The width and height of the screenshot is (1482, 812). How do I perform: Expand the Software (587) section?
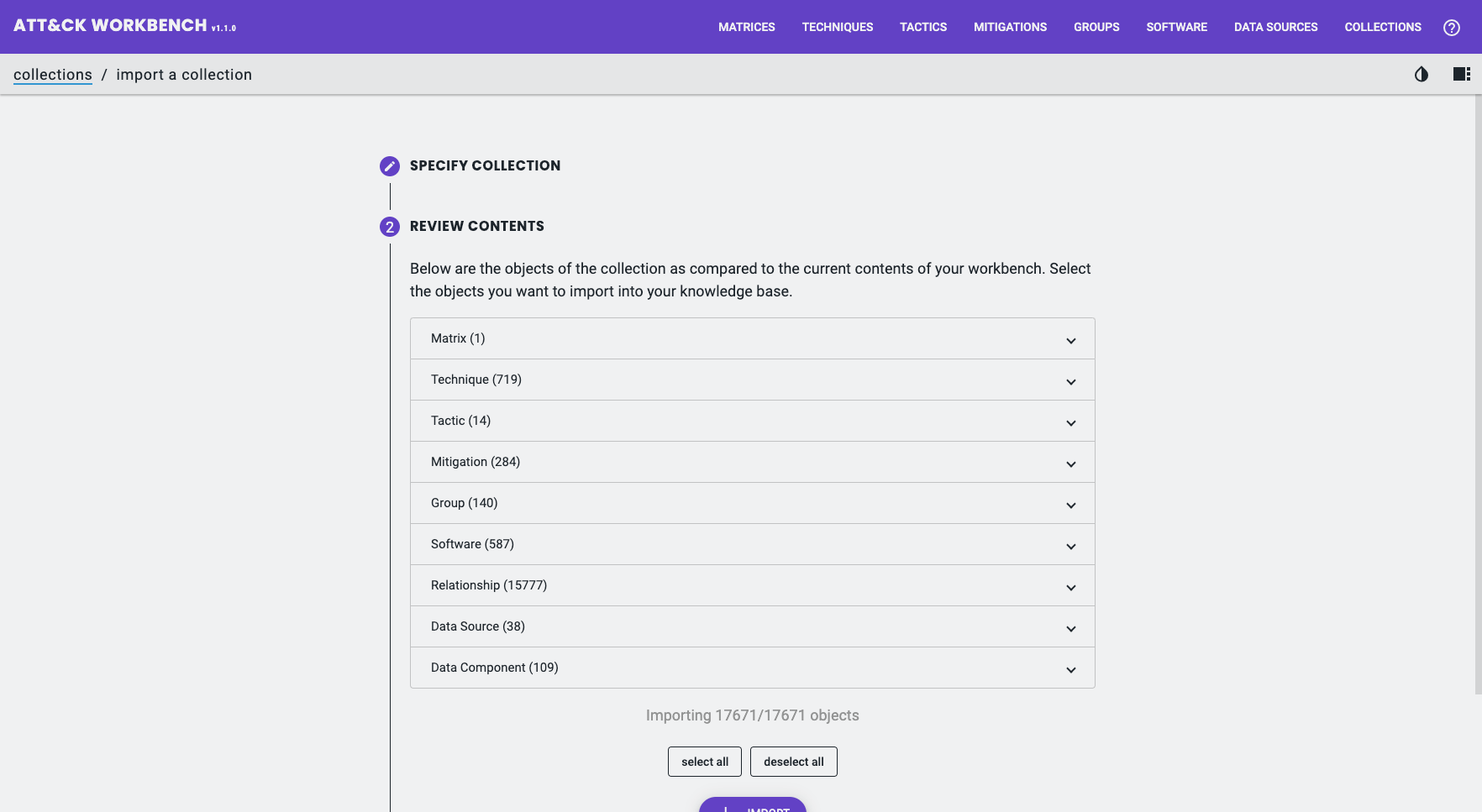[x=752, y=544]
